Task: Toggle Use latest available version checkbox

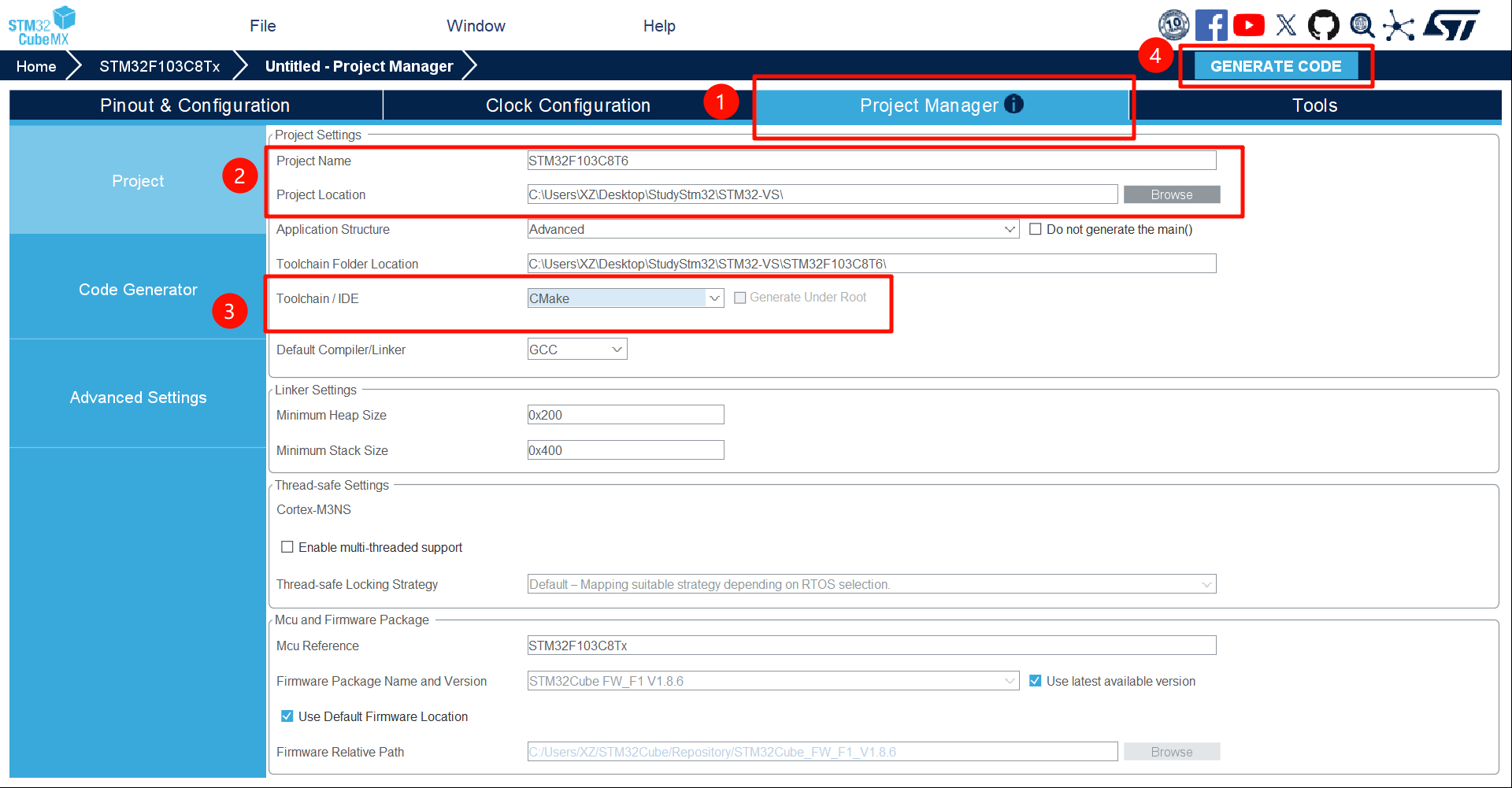Action: tap(1036, 681)
